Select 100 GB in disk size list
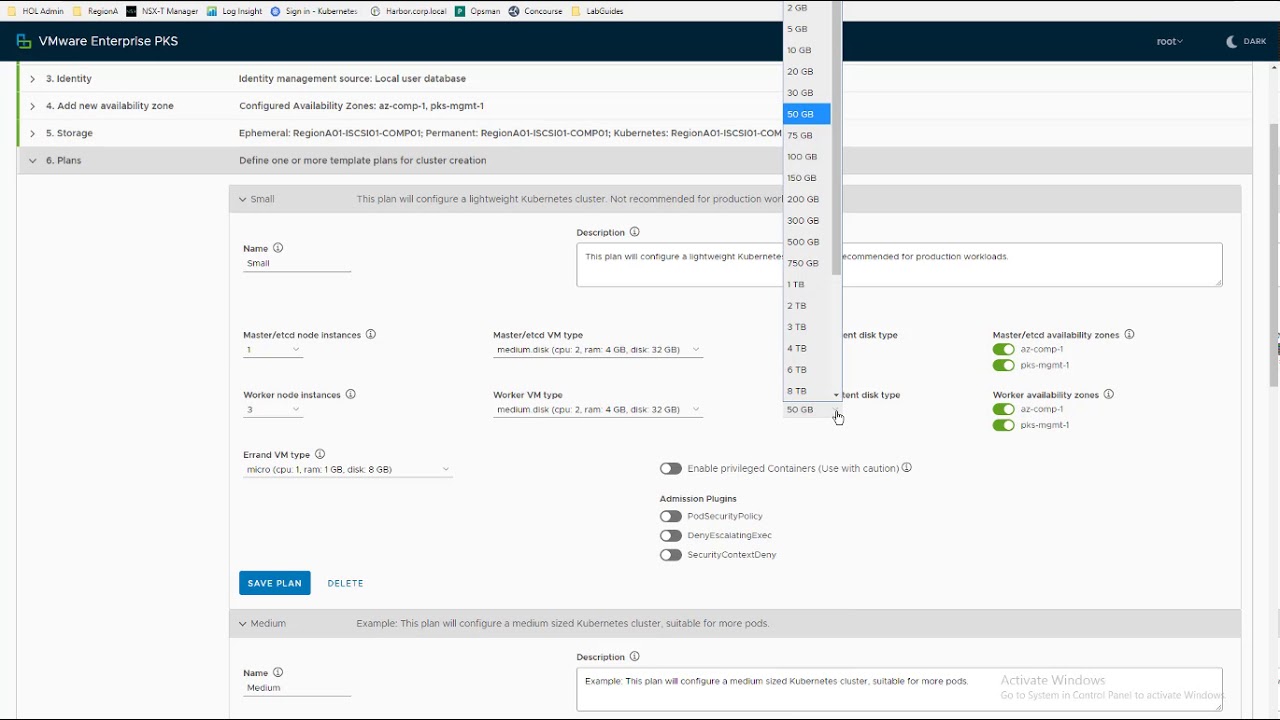 [807, 157]
